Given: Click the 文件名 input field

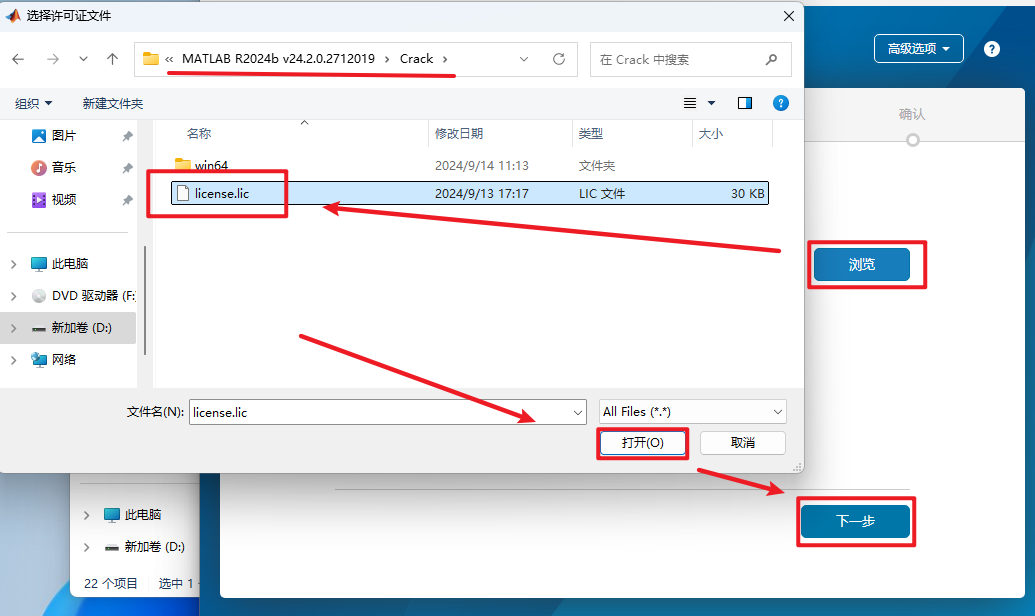Looking at the screenshot, I should (380, 412).
